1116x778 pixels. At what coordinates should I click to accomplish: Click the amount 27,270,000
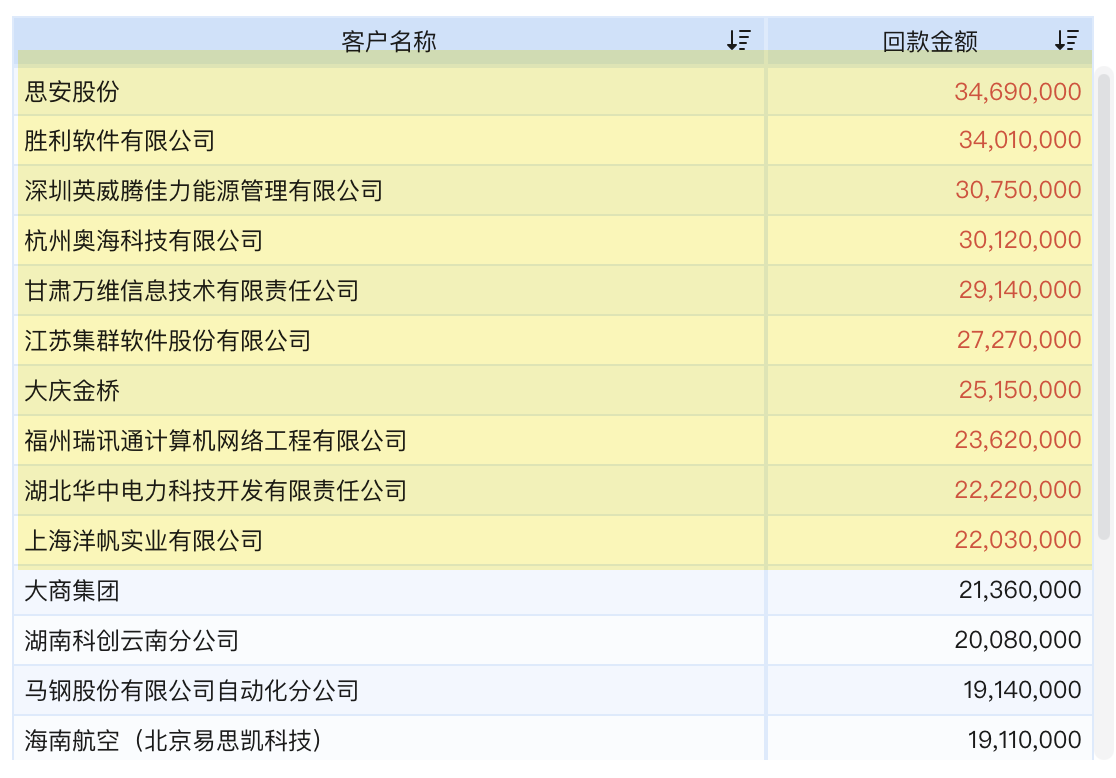[1019, 340]
